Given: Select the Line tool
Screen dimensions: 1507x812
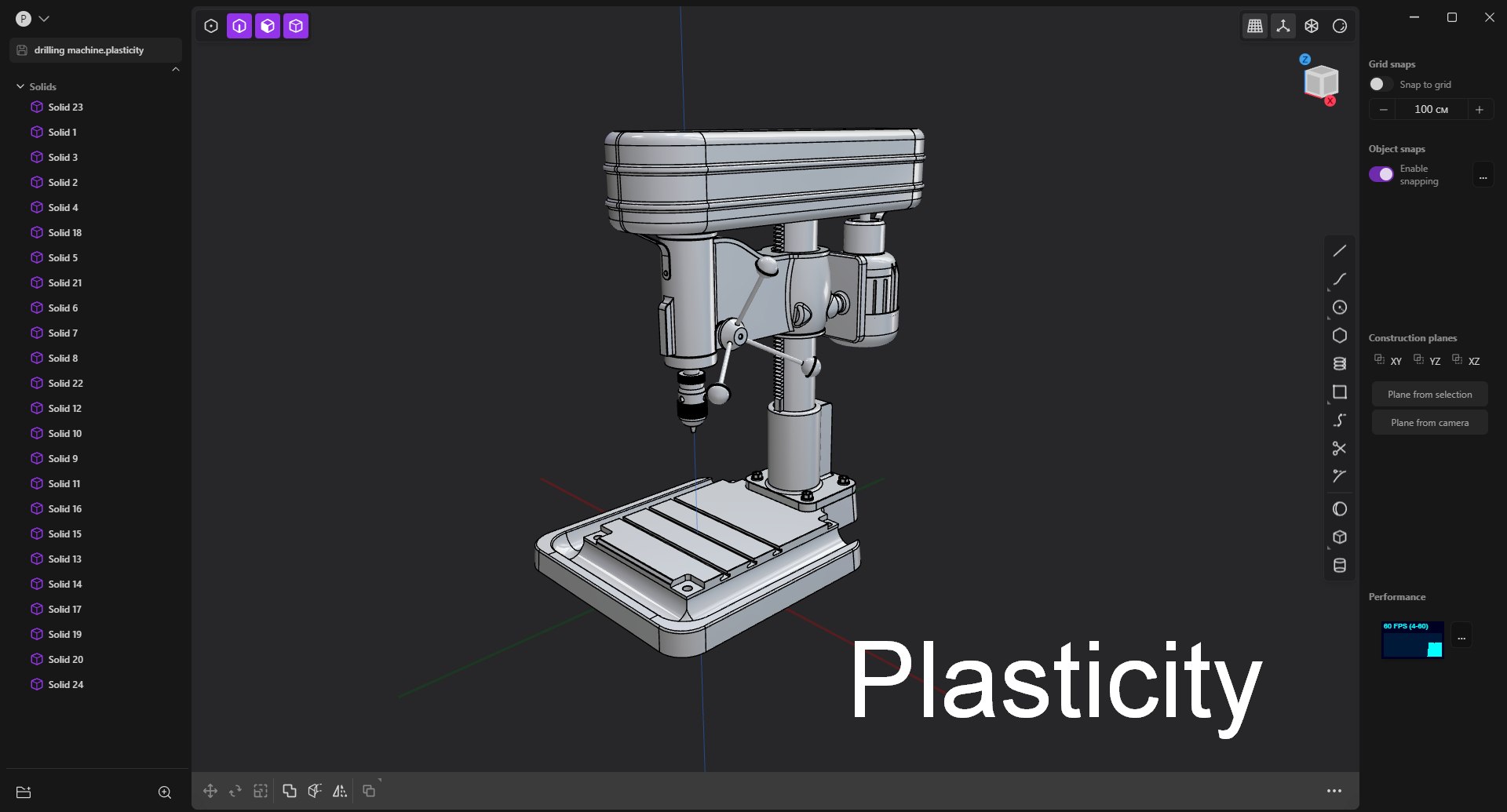Looking at the screenshot, I should (1340, 251).
